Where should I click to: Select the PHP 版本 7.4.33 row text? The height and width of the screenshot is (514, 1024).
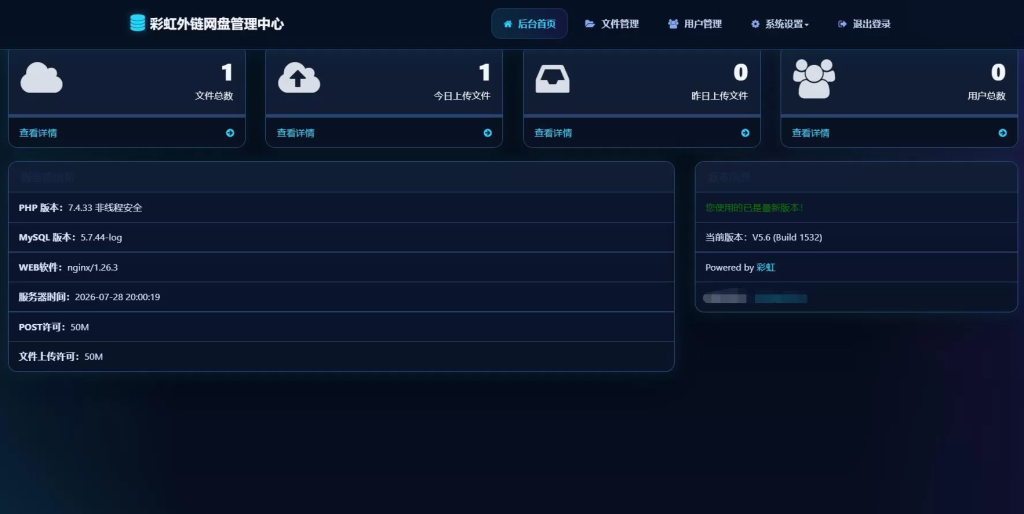(x=80, y=208)
